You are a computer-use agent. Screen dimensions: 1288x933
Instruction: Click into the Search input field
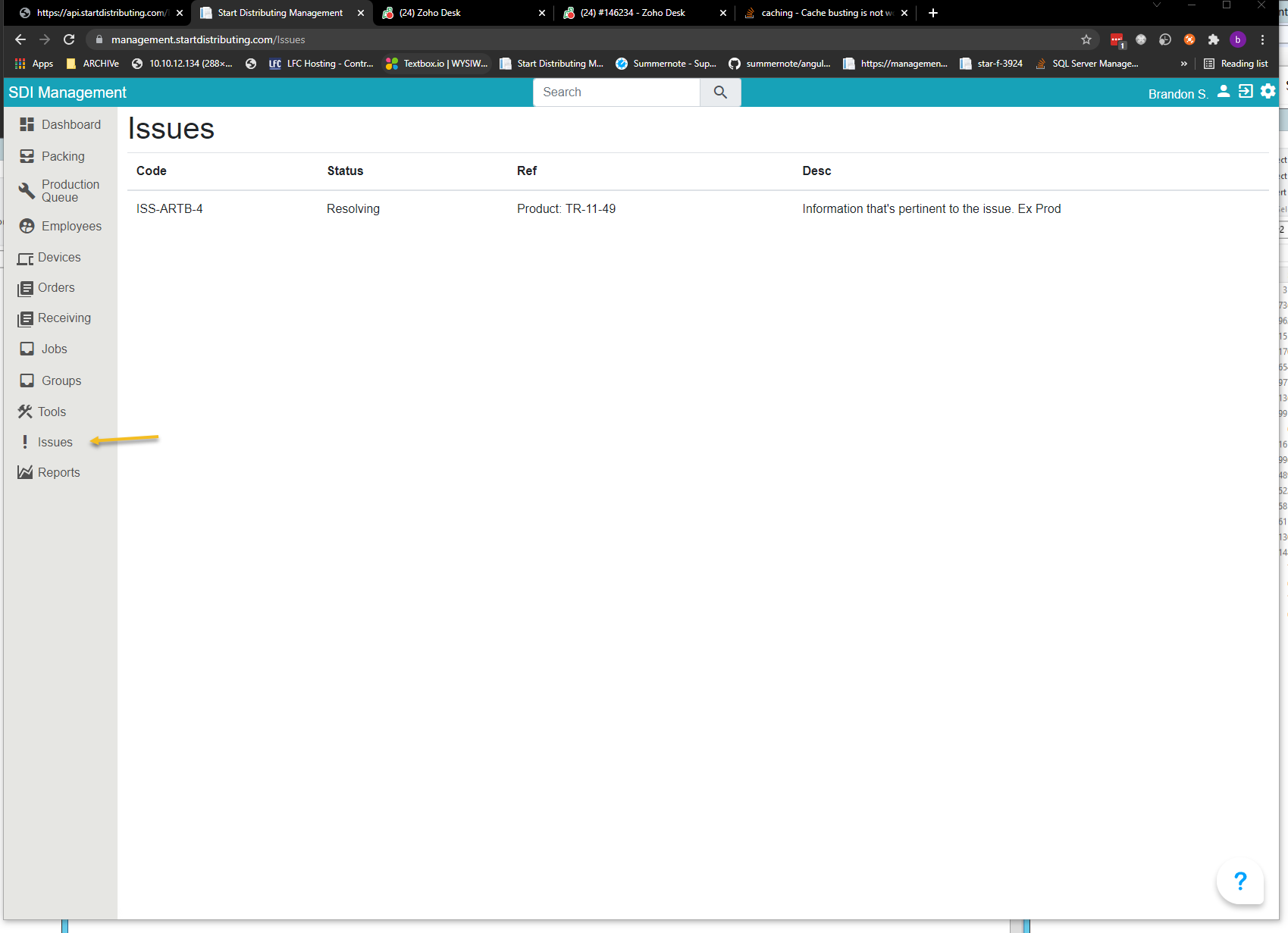(616, 92)
